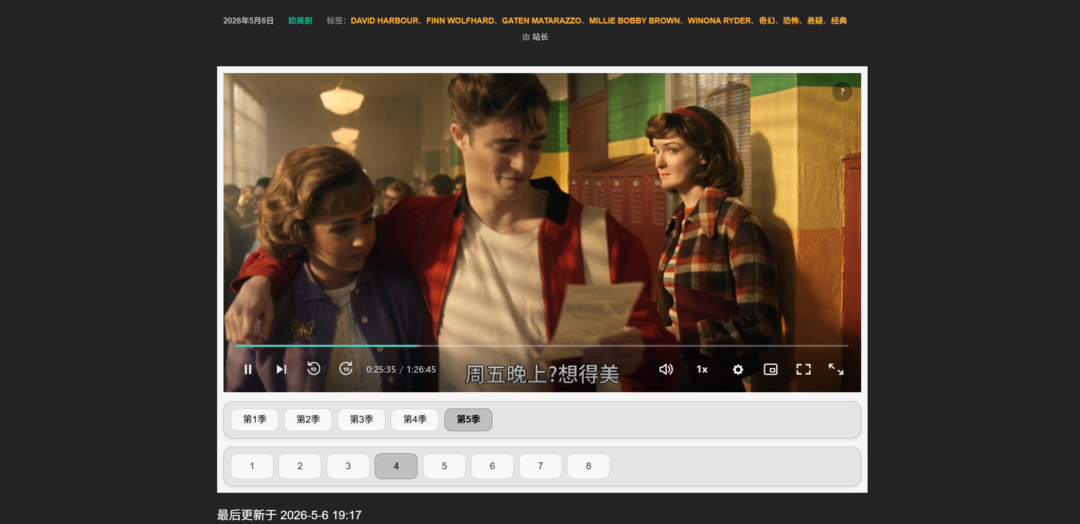Open the 欧美剧 category link

tap(300, 21)
